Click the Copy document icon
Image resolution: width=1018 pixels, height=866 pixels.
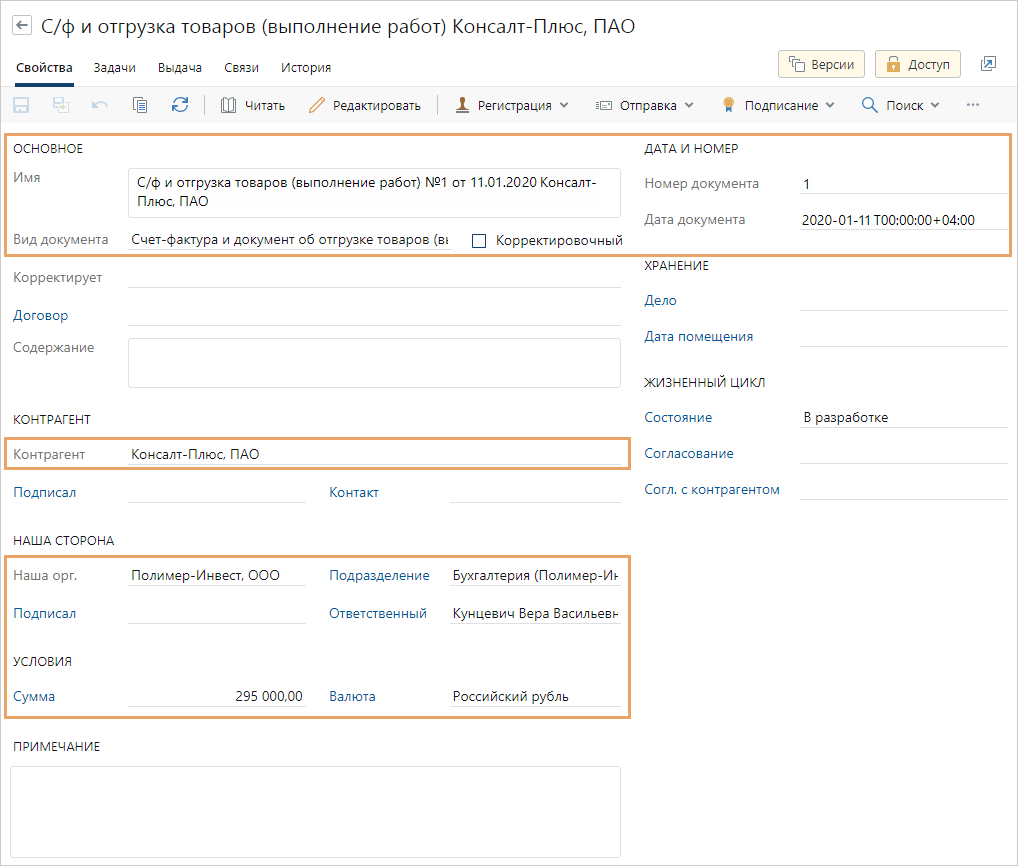point(140,105)
